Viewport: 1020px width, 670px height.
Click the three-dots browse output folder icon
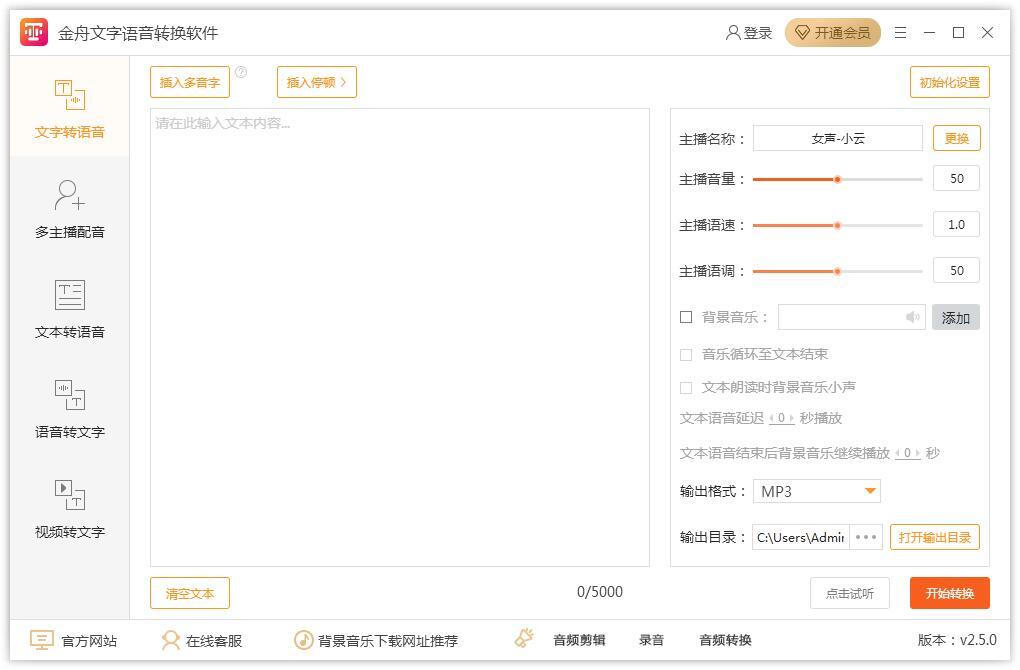tap(866, 537)
